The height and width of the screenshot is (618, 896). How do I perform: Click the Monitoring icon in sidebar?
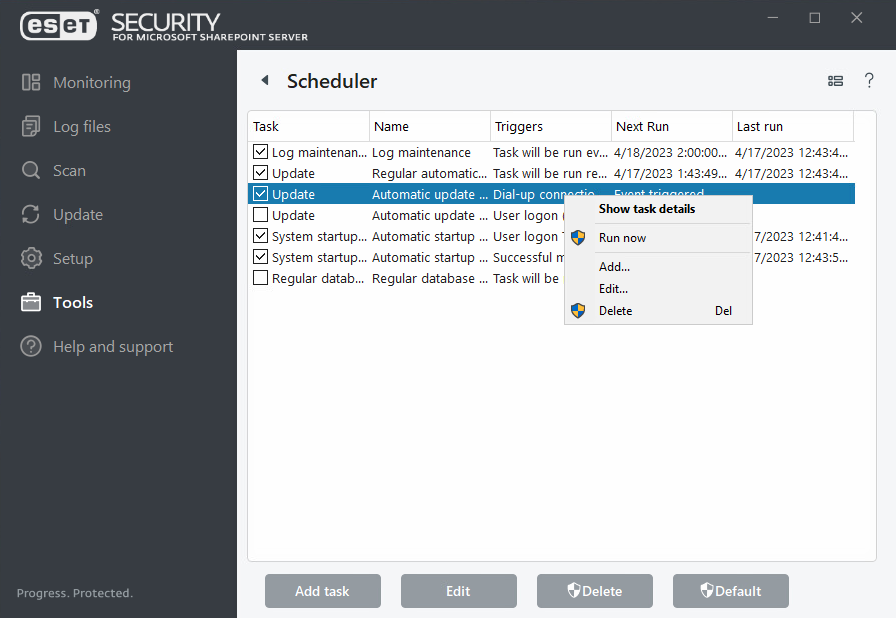tap(31, 83)
